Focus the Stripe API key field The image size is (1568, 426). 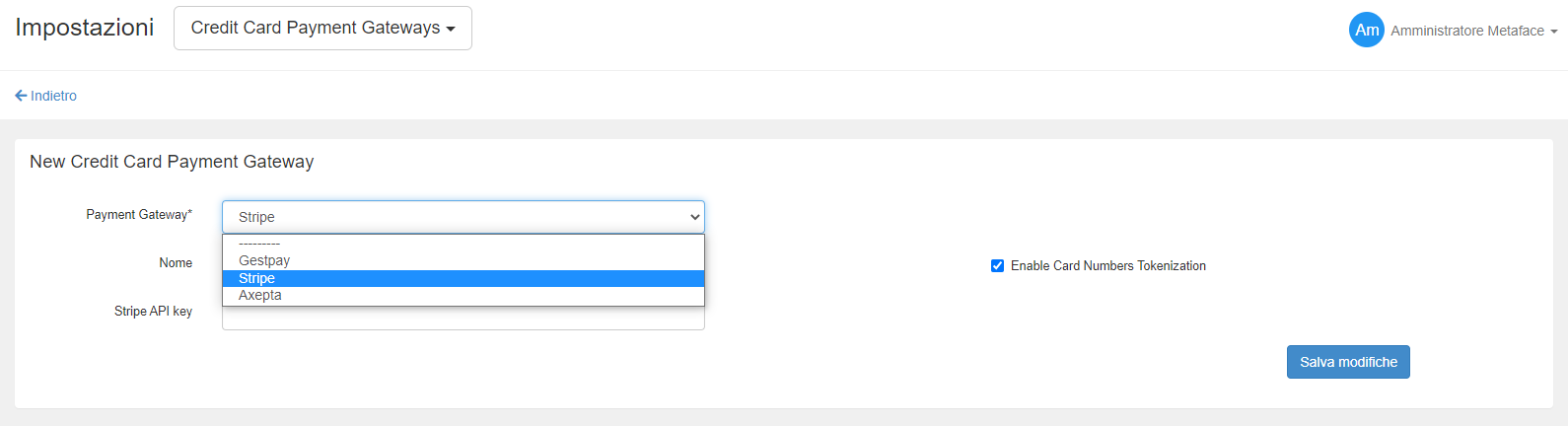tap(463, 320)
